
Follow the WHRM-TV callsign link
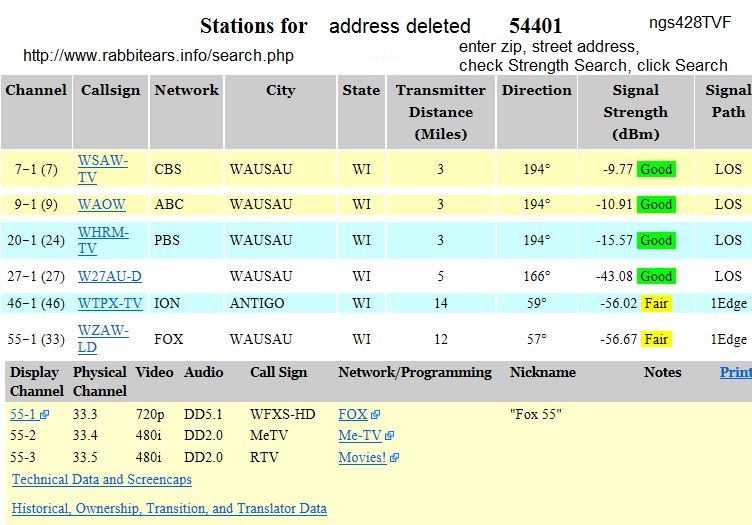point(102,240)
